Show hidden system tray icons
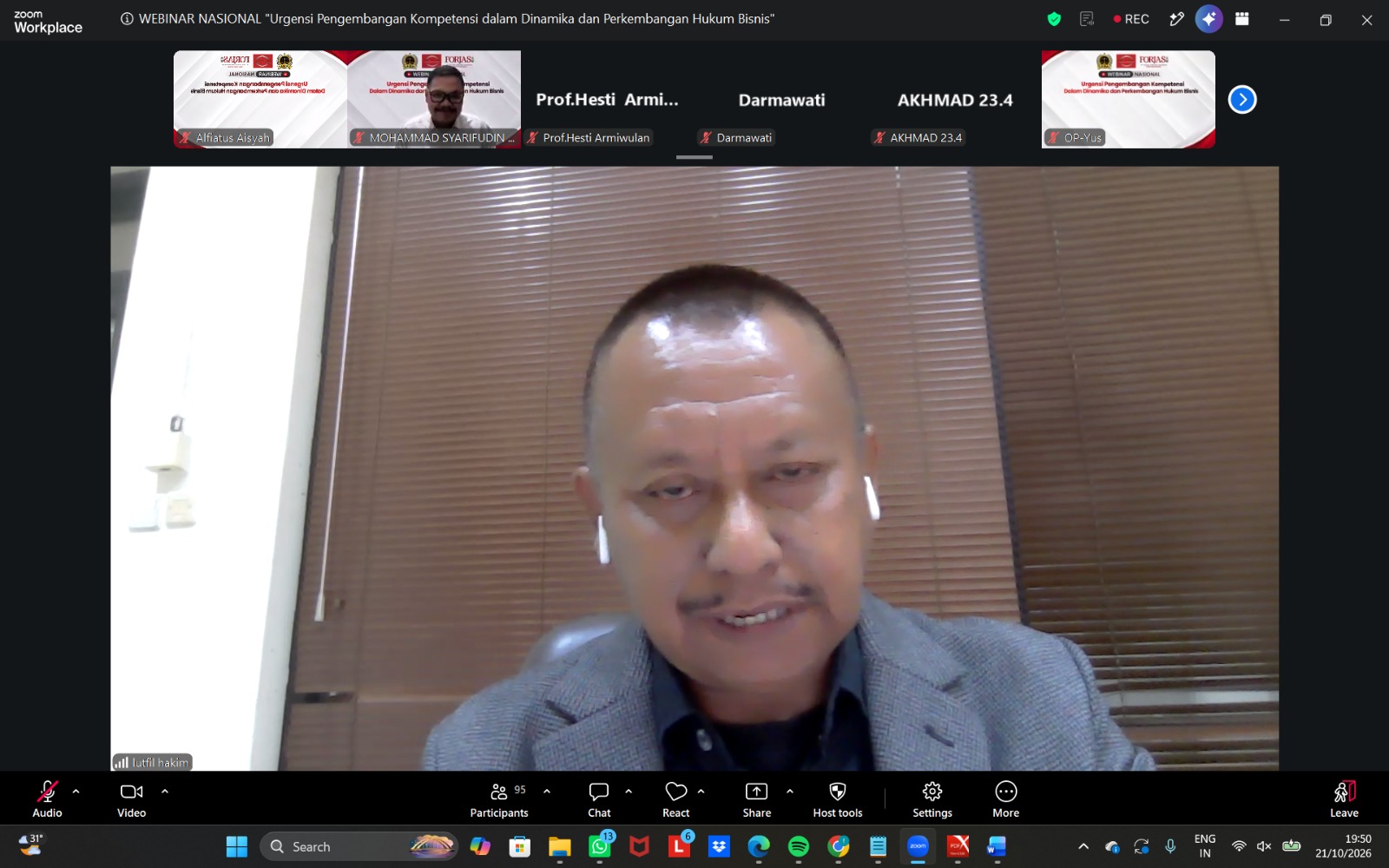The width and height of the screenshot is (1389, 868). point(1083,846)
